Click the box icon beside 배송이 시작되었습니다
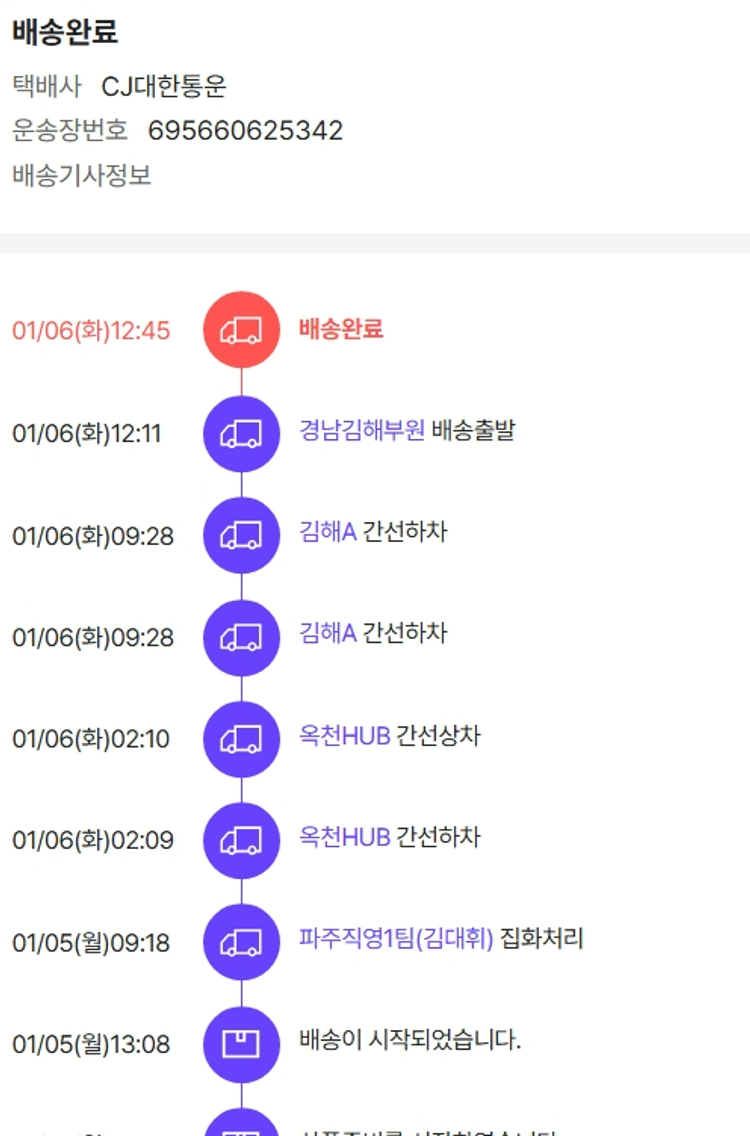The height and width of the screenshot is (1136, 750). point(241,1044)
